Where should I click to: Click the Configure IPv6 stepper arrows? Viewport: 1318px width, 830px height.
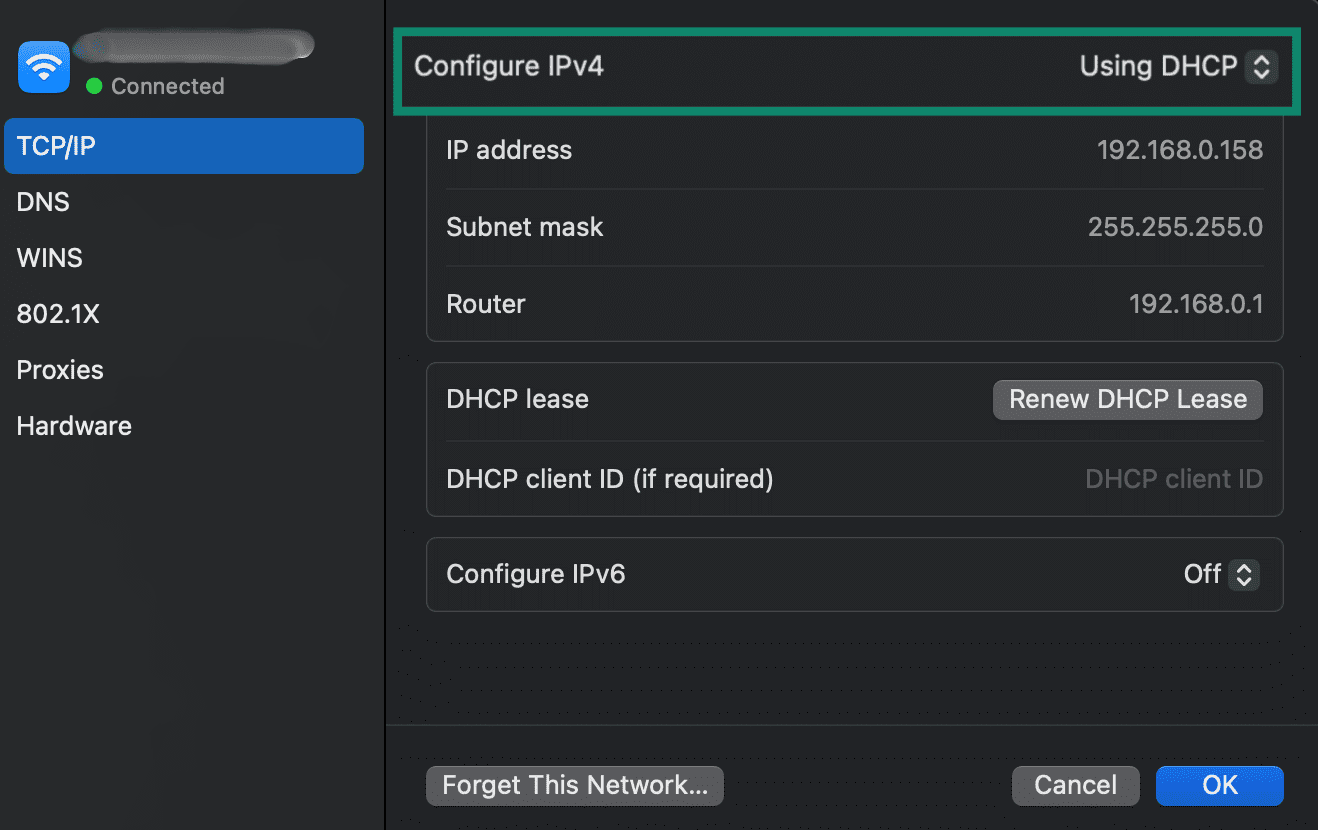coord(1243,574)
